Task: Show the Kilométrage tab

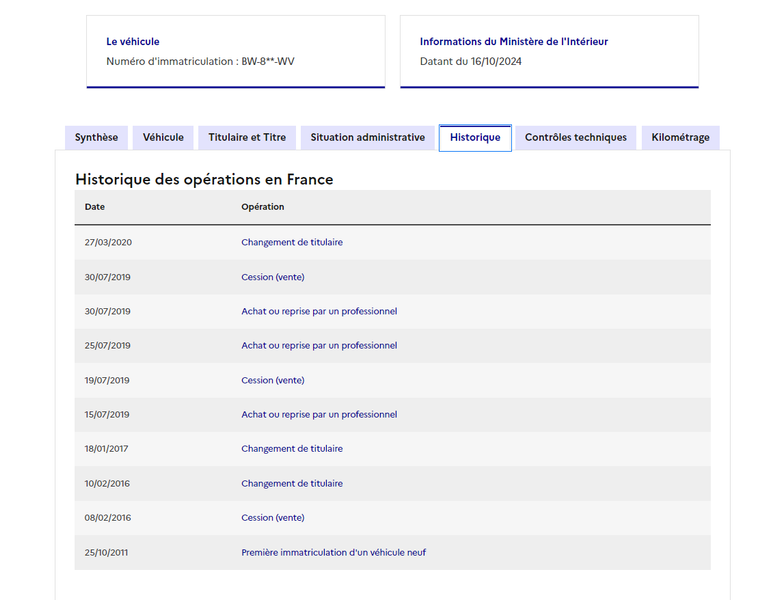Action: (x=680, y=137)
